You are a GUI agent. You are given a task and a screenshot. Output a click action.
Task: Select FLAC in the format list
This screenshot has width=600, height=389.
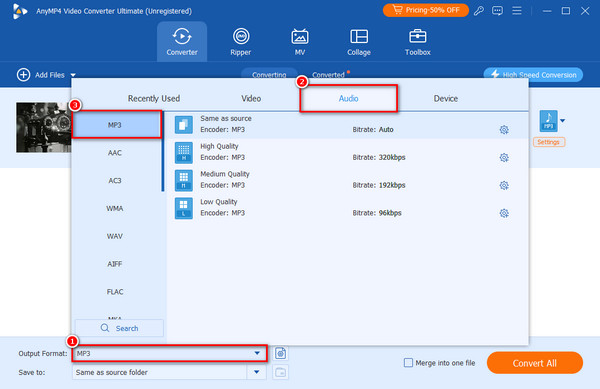[x=115, y=292]
